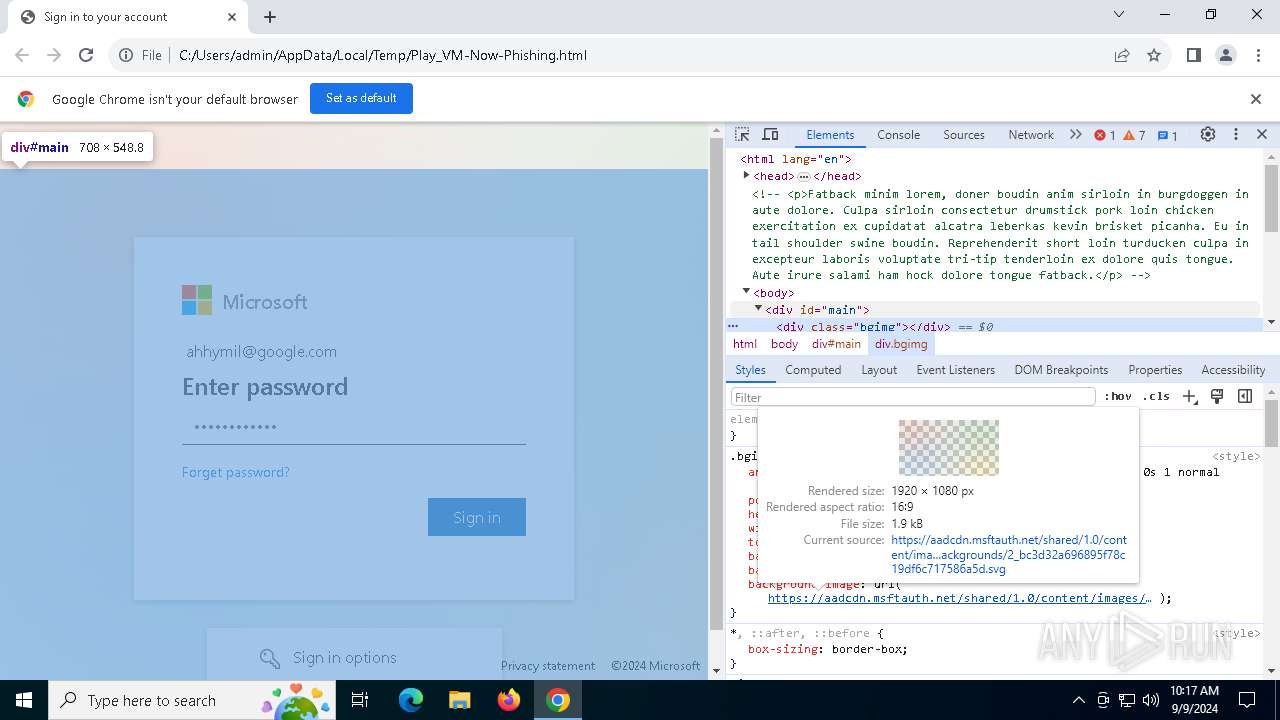Launch Firefox from the taskbar
The image size is (1280, 720).
click(509, 700)
